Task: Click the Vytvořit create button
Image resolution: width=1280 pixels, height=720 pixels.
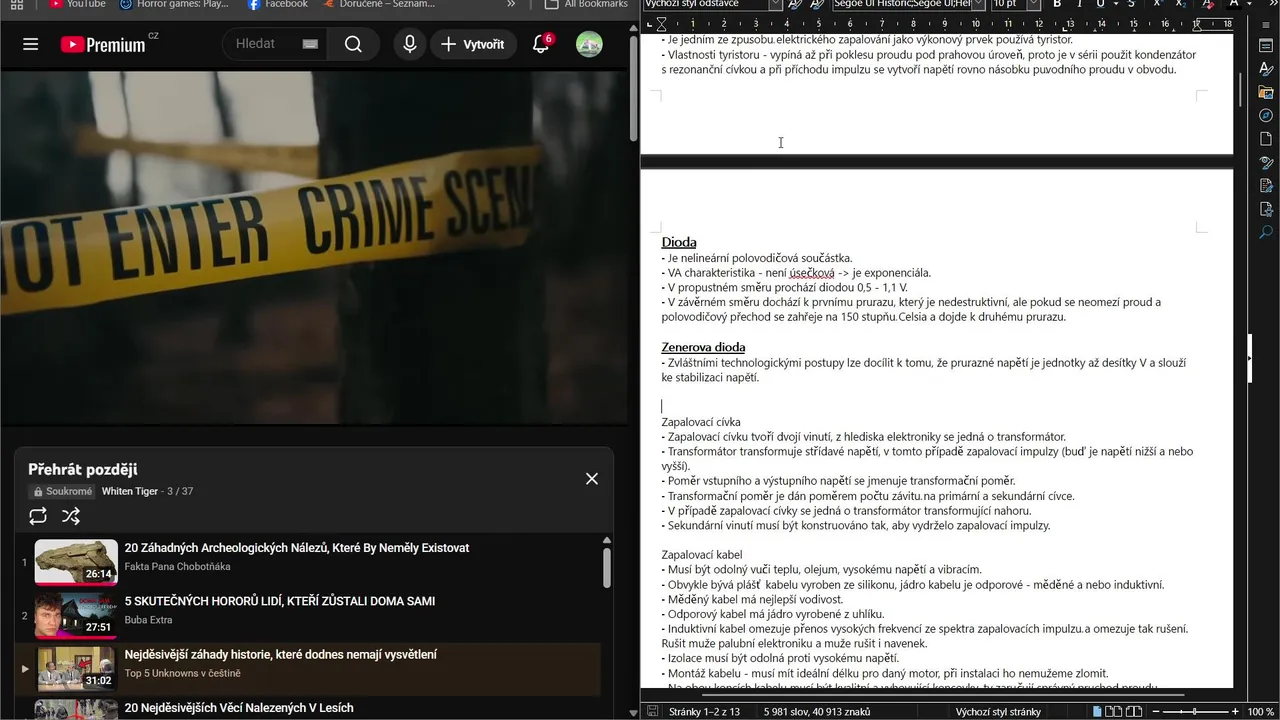Action: point(473,44)
